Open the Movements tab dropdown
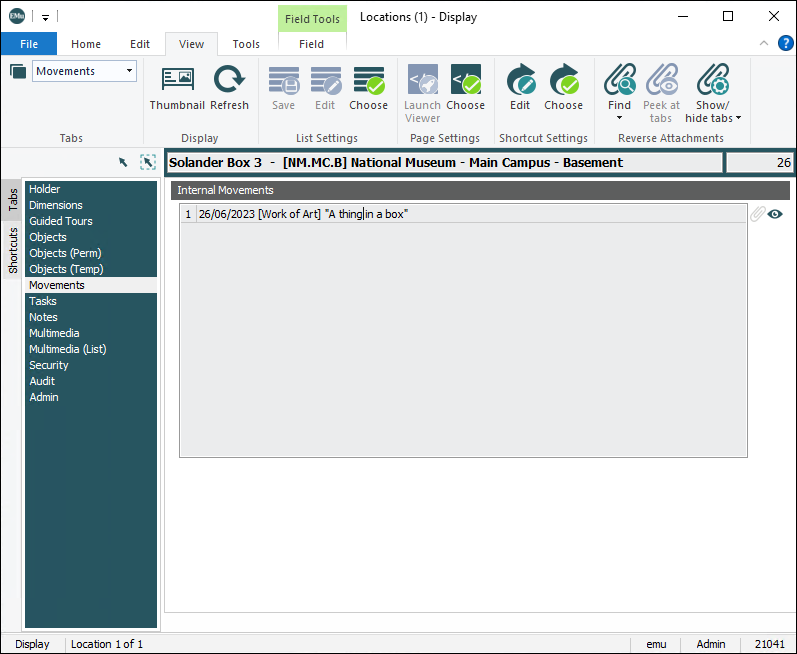 click(129, 71)
